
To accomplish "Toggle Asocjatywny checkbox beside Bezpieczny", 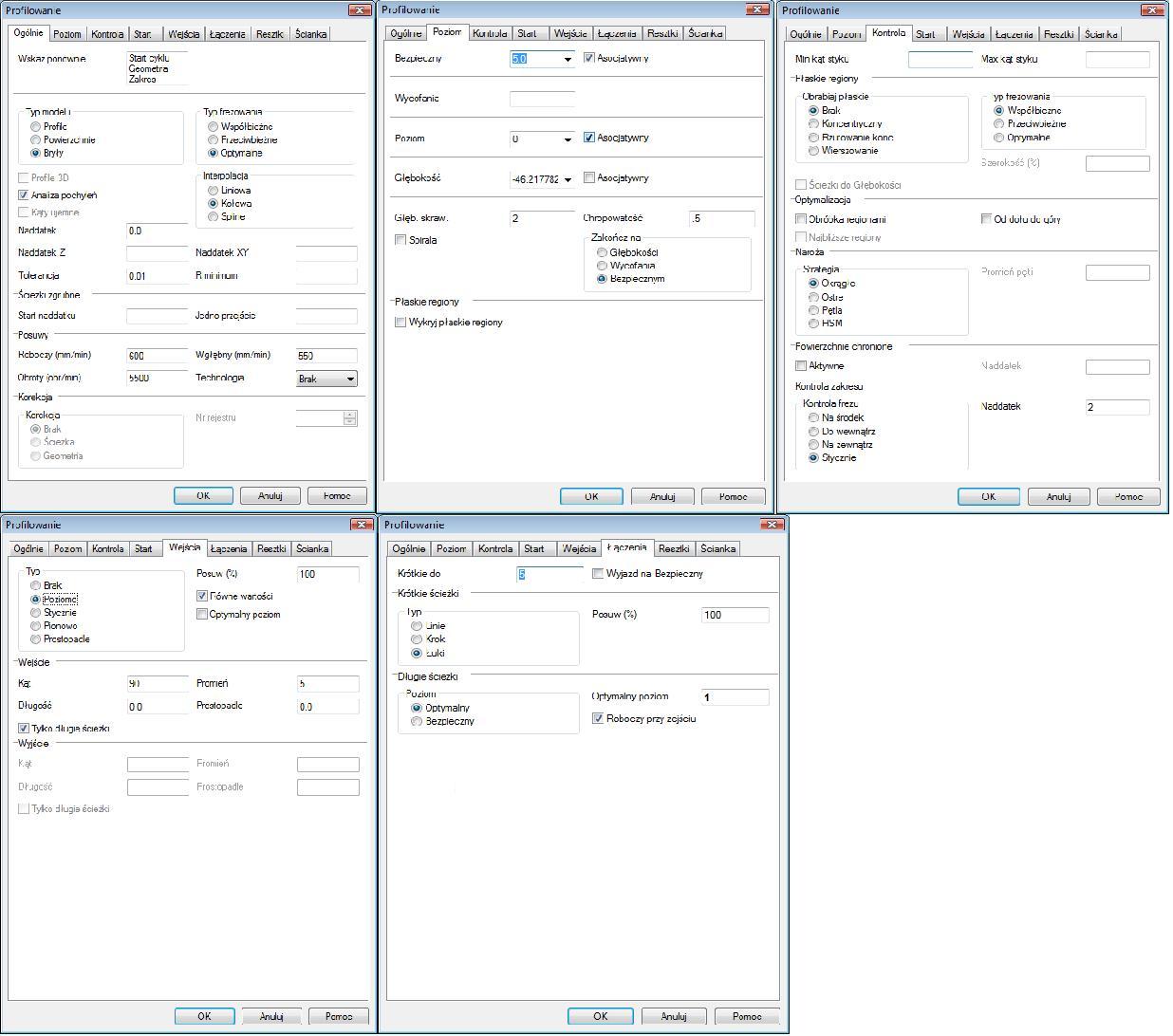I will (x=589, y=58).
